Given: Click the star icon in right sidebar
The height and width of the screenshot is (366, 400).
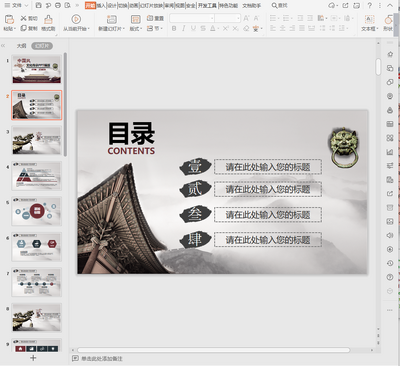Looking at the screenshot, I should coord(390,54).
